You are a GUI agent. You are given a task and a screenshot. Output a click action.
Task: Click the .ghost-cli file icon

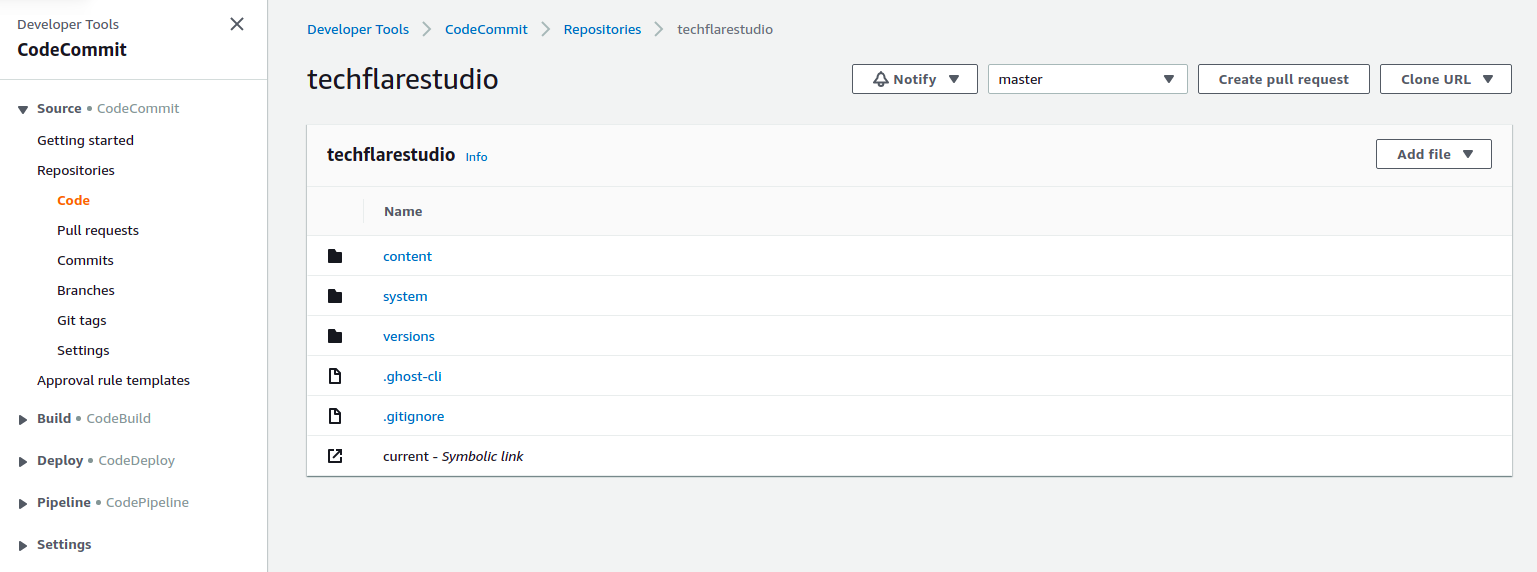click(x=335, y=376)
